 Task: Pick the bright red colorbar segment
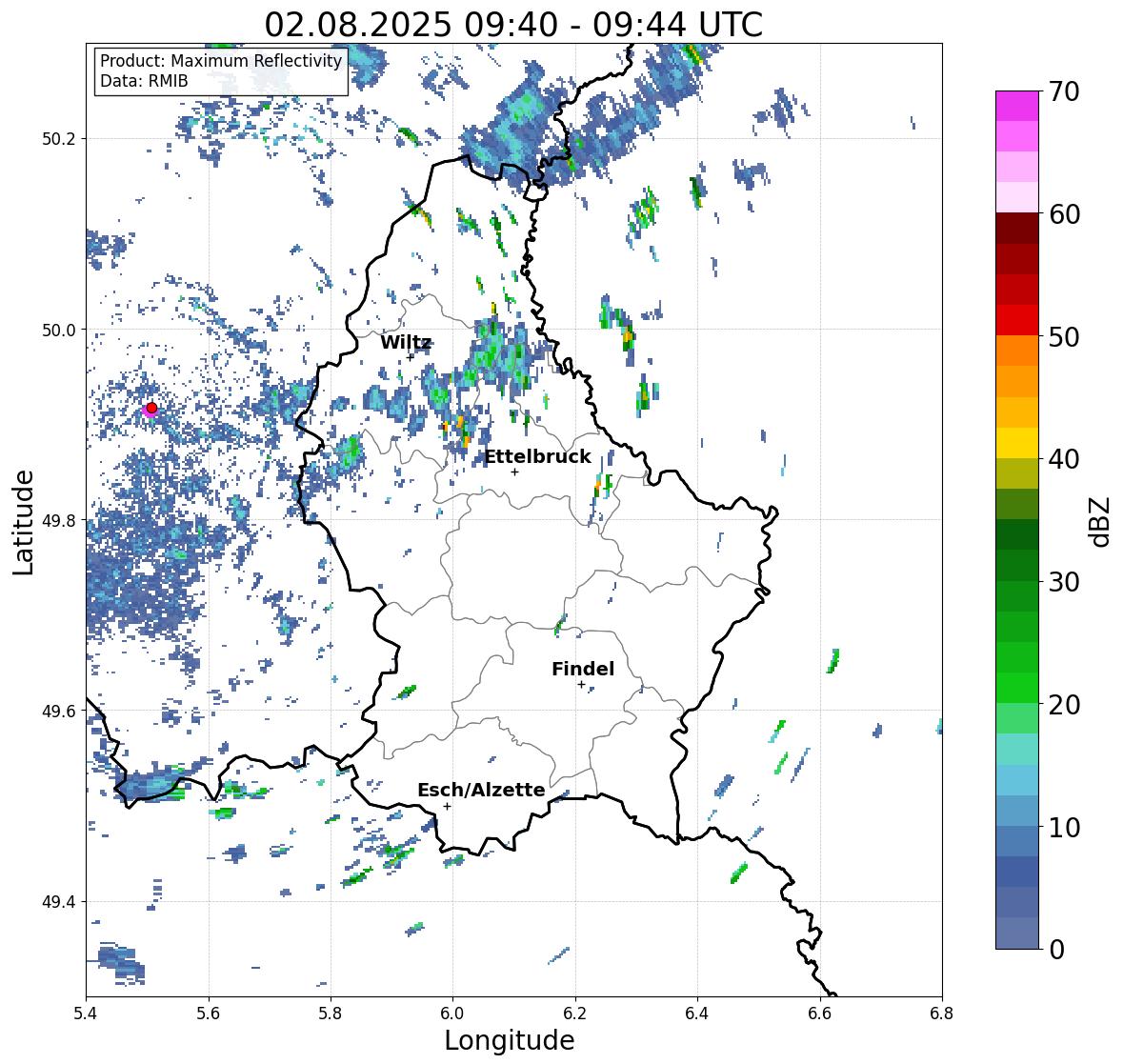1017,320
